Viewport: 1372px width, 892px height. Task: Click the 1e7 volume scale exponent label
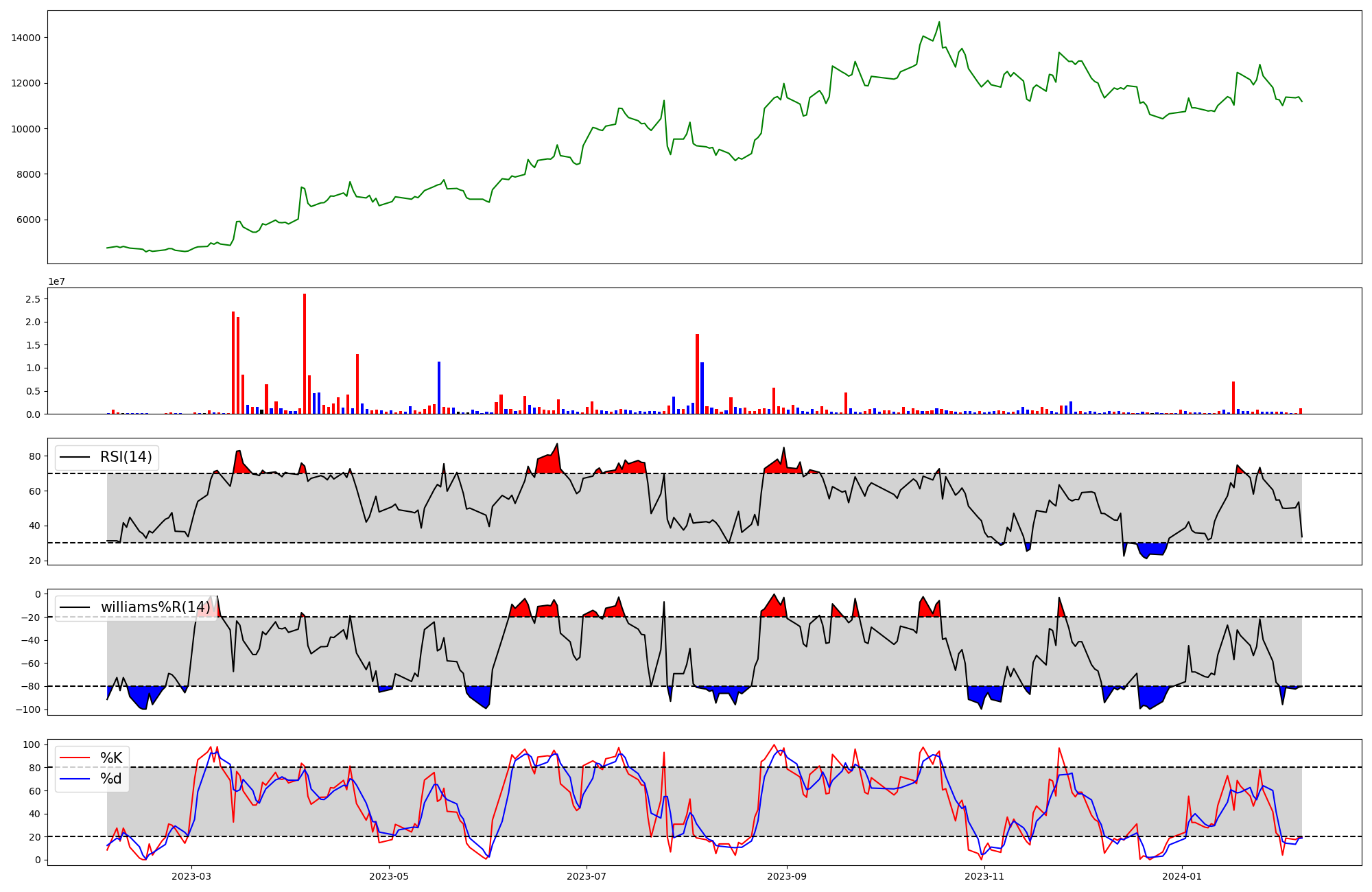tap(56, 281)
